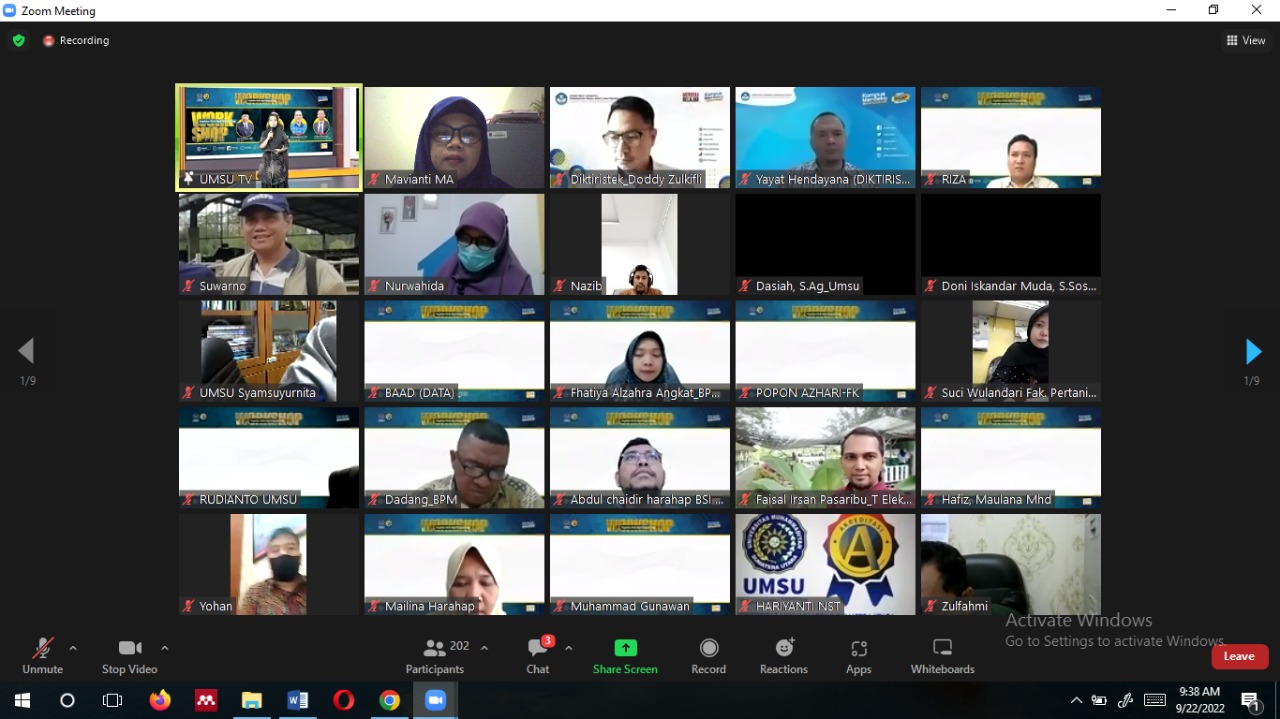1280x719 pixels.
Task: Open the Windows Start menu
Action: pos(22,700)
